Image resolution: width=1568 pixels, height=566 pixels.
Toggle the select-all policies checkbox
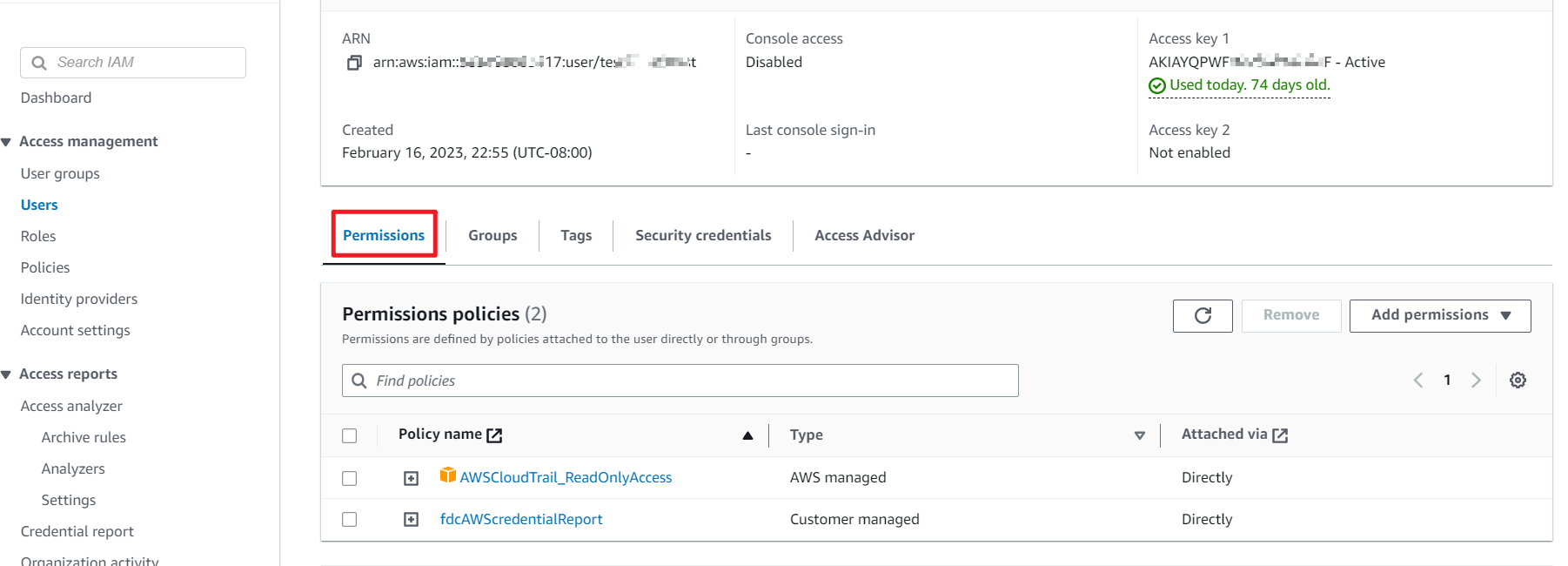tap(350, 435)
